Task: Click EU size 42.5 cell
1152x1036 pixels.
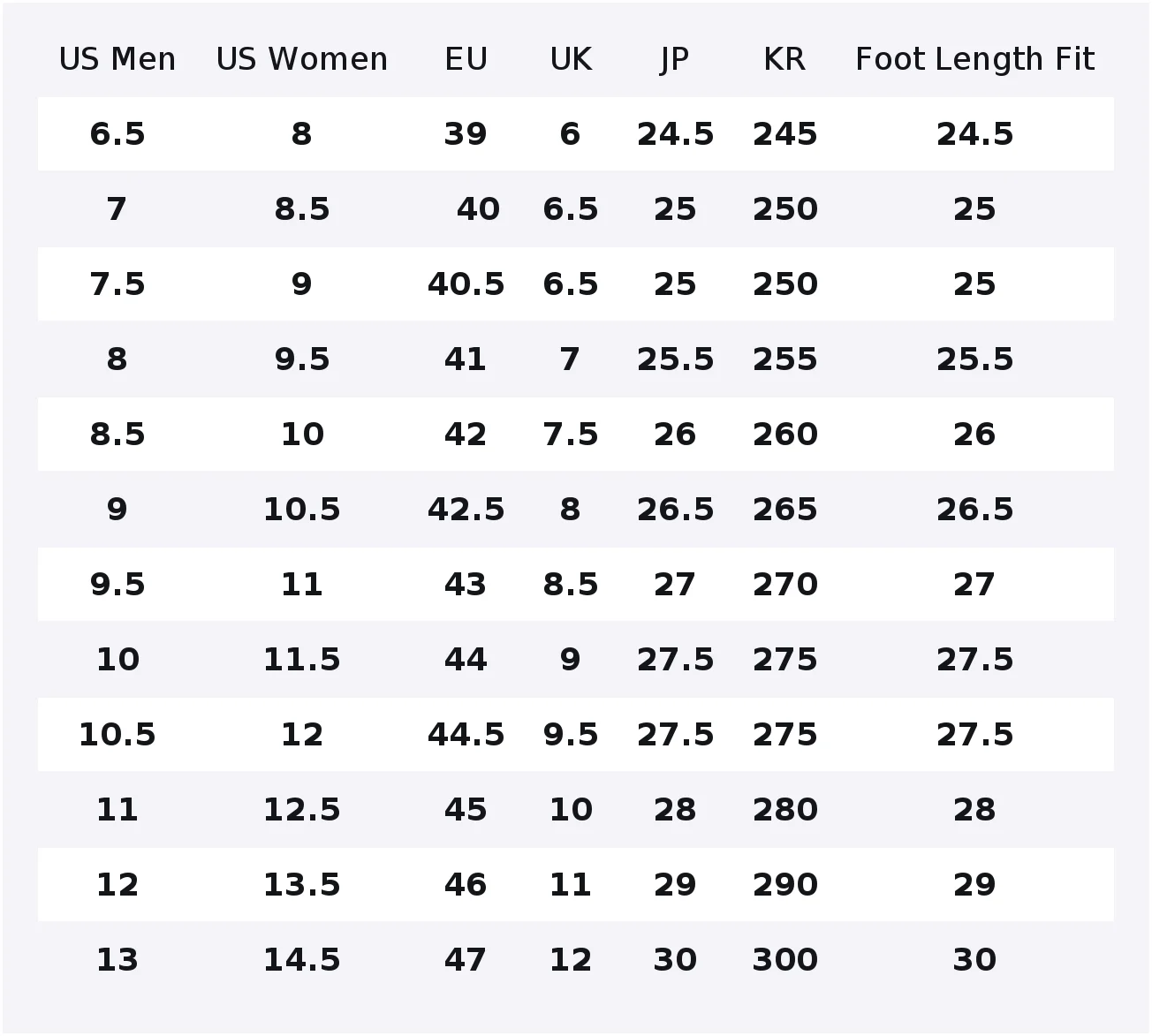Action: pyautogui.click(x=466, y=510)
